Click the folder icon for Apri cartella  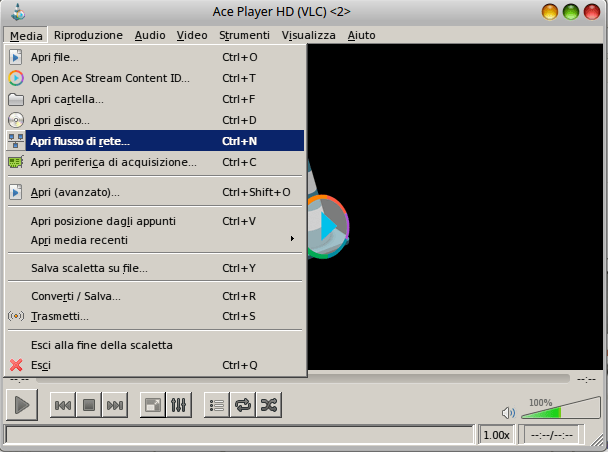click(x=16, y=100)
